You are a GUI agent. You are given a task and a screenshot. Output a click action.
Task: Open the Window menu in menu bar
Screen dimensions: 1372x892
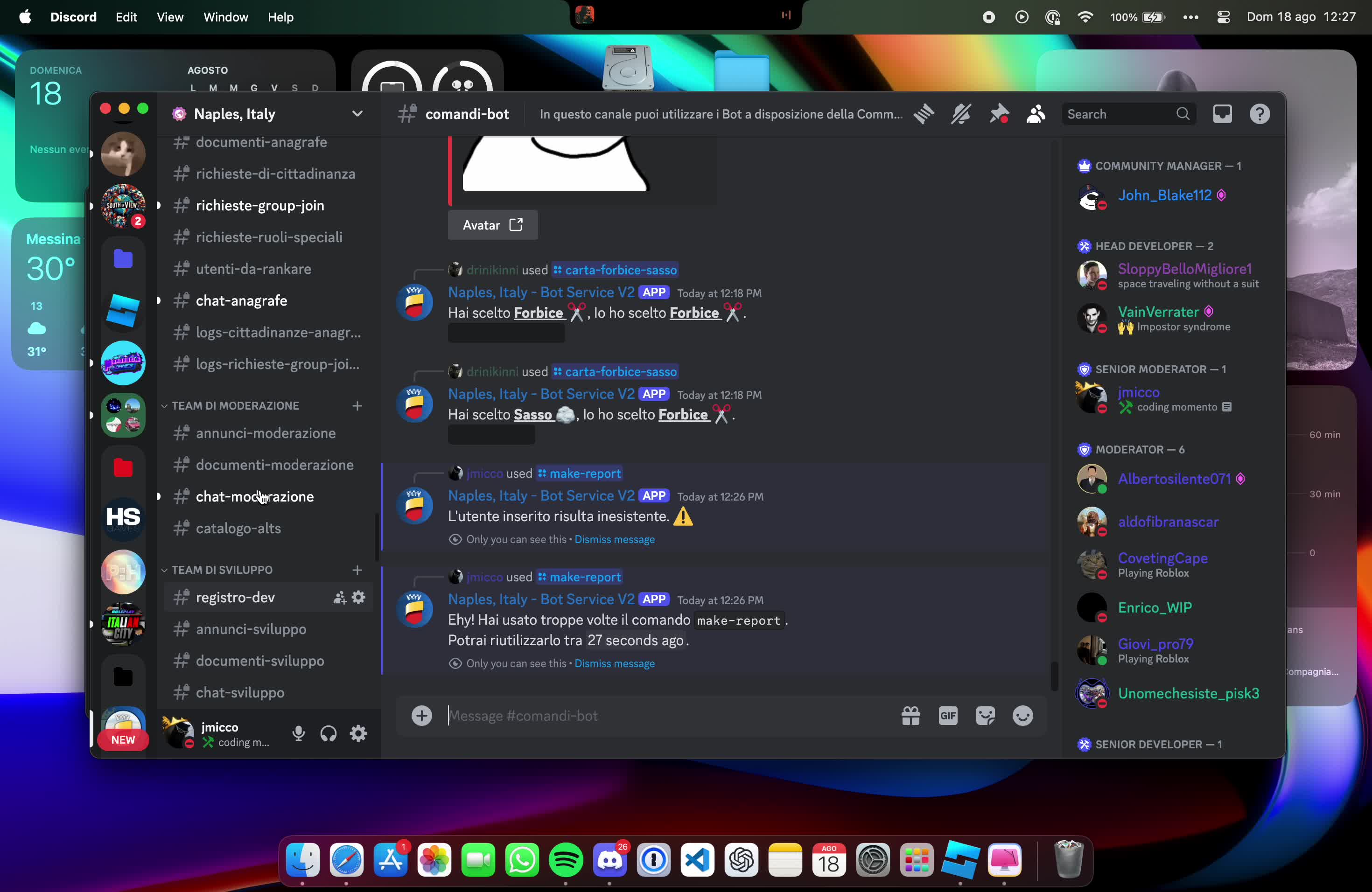225,17
